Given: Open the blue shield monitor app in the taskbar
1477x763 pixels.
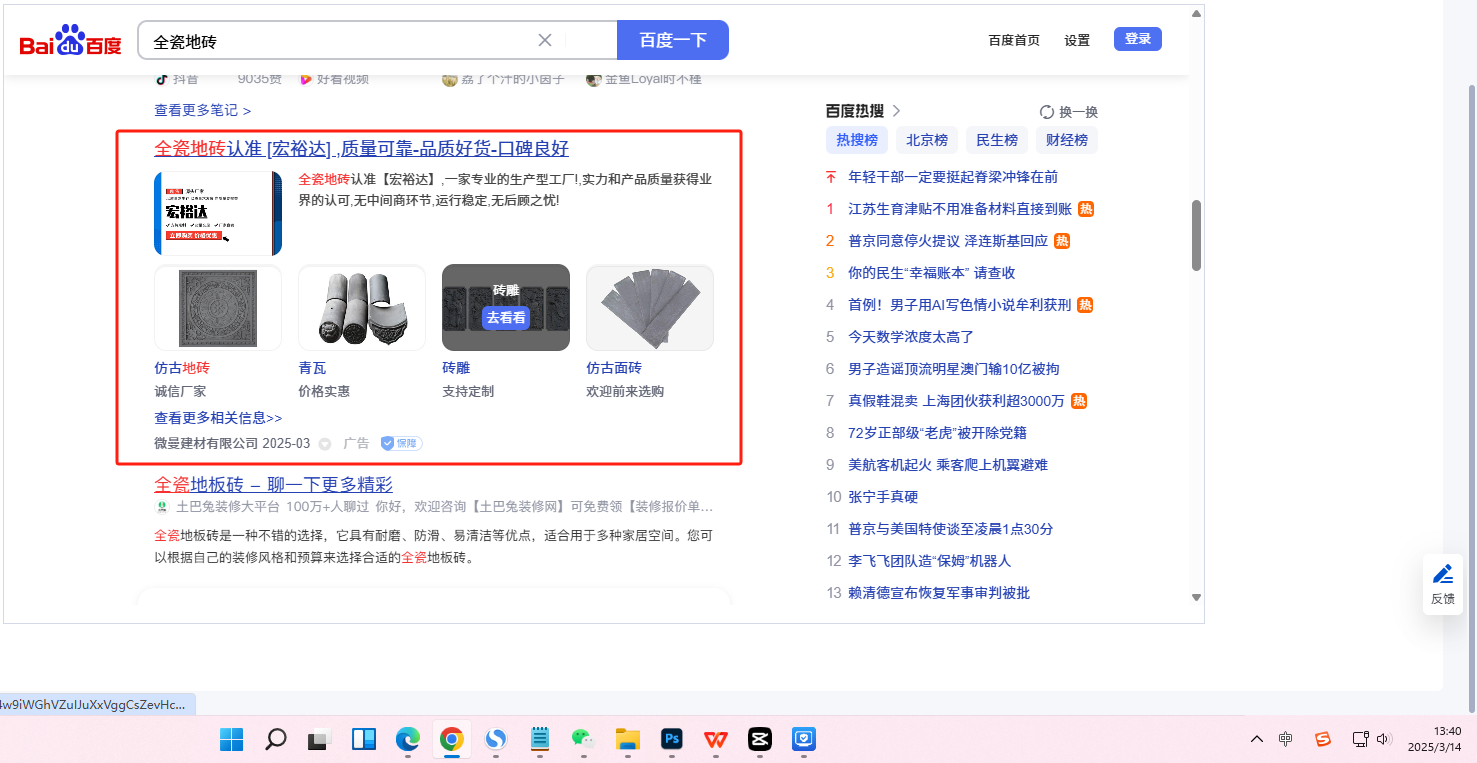Looking at the screenshot, I should (x=804, y=740).
